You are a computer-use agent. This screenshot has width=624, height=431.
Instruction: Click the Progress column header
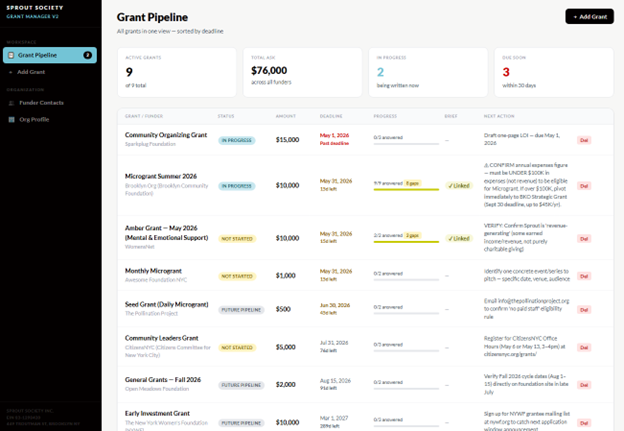coord(385,116)
